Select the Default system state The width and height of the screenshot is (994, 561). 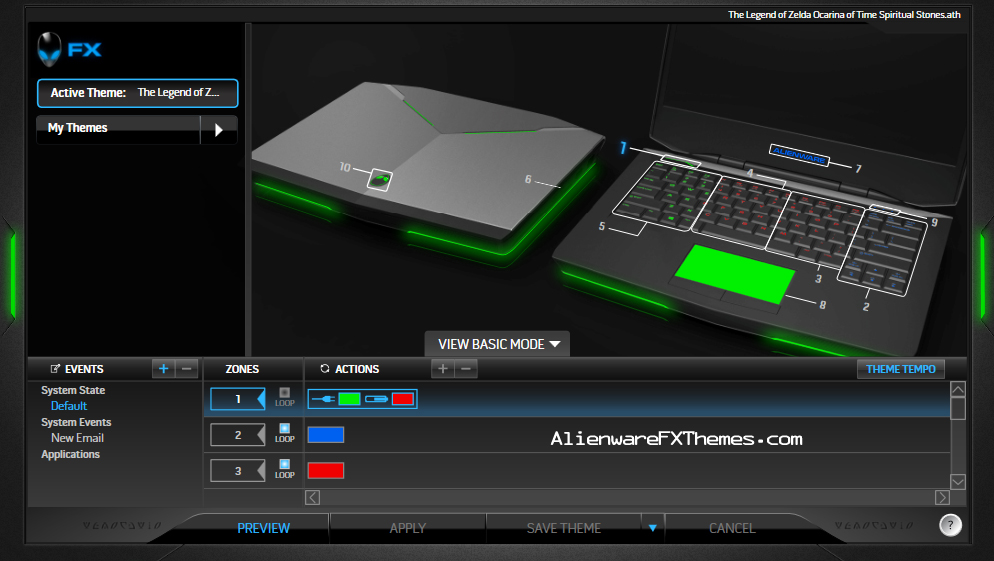click(69, 406)
